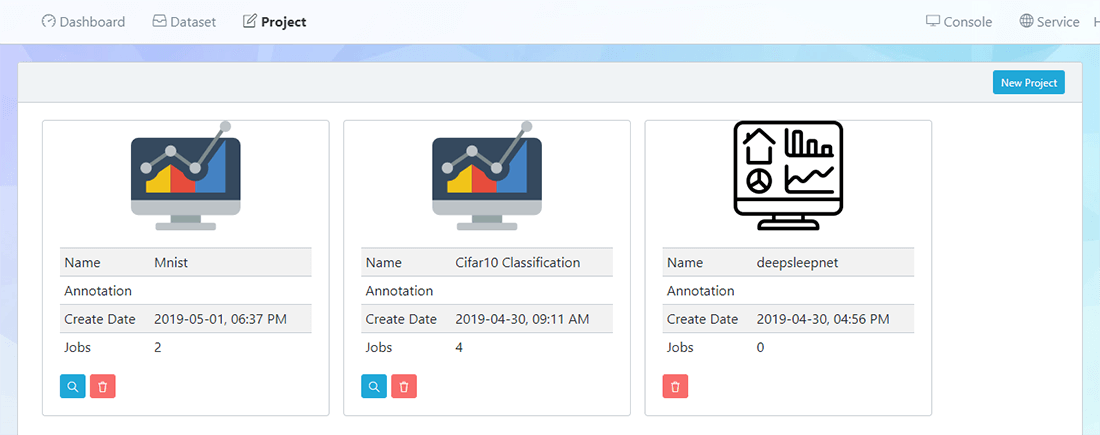Open the Dashboard navigation item
The width and height of the screenshot is (1100, 435).
83,22
